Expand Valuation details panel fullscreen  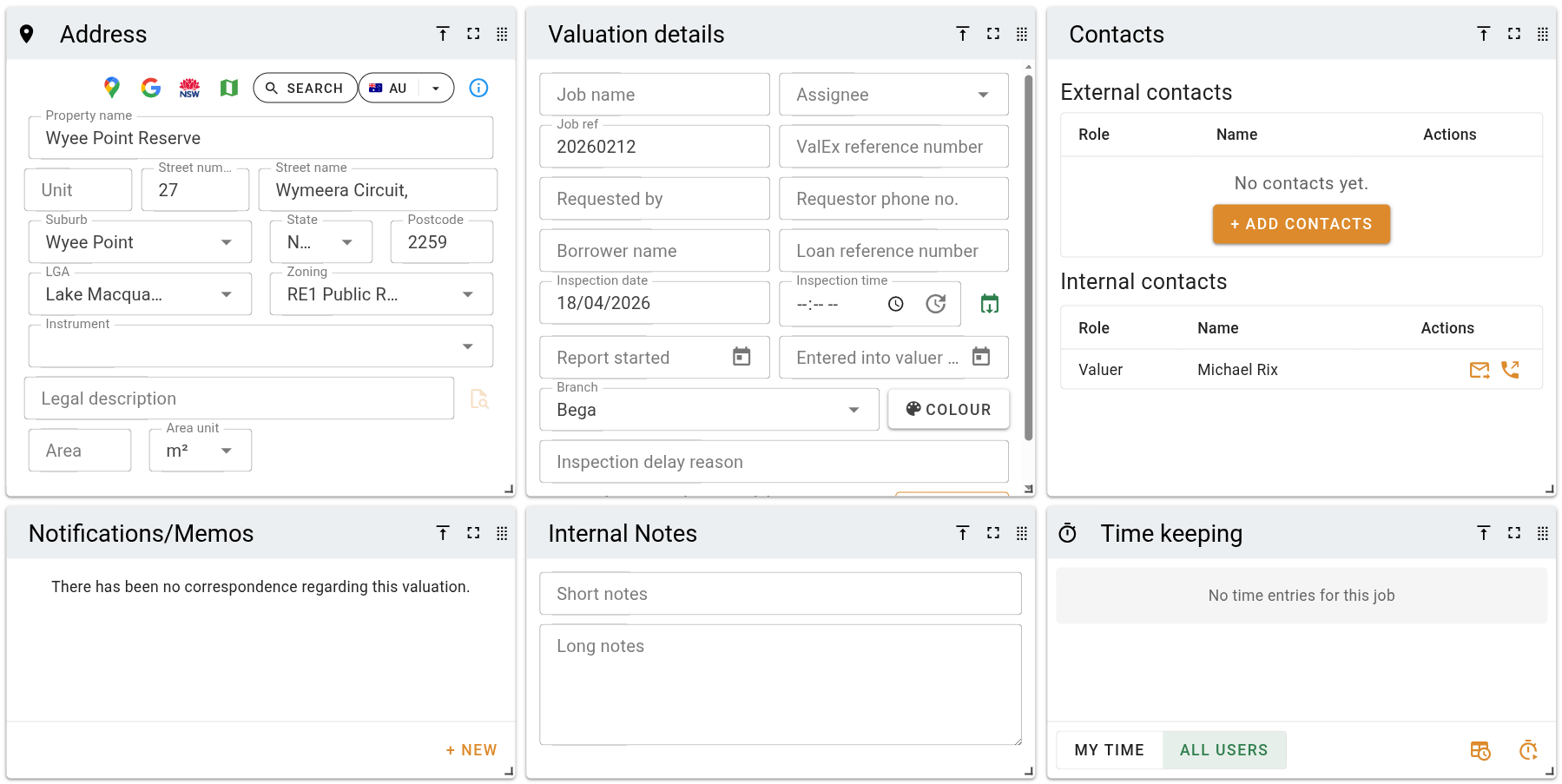click(993, 34)
